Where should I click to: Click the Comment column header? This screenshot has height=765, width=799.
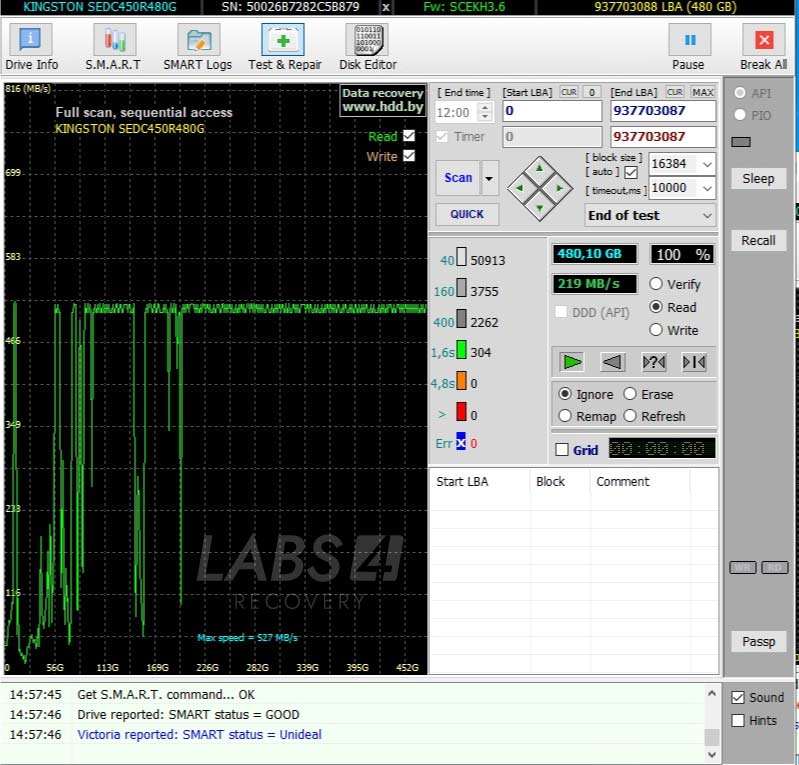(x=640, y=481)
